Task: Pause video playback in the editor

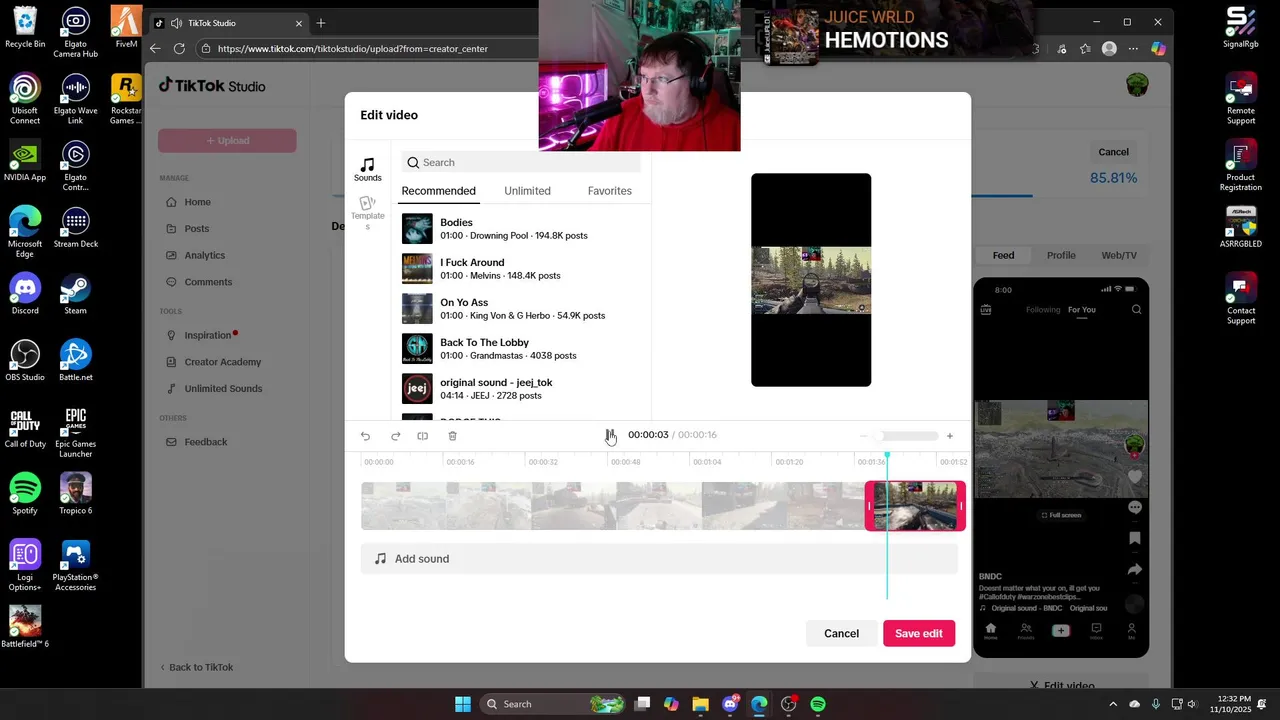Action: pos(609,435)
